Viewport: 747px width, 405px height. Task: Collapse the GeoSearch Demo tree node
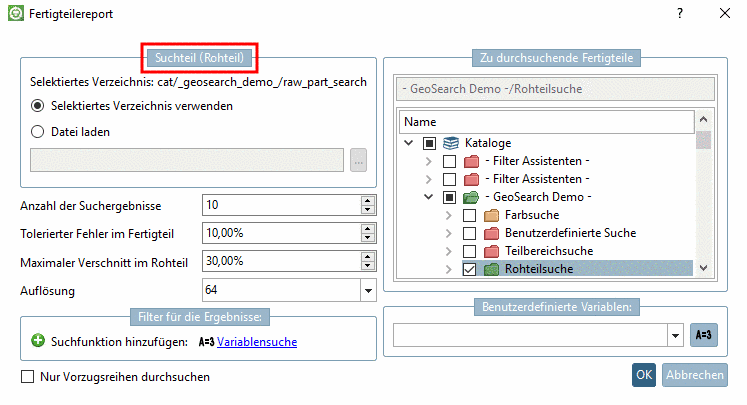[x=429, y=197]
